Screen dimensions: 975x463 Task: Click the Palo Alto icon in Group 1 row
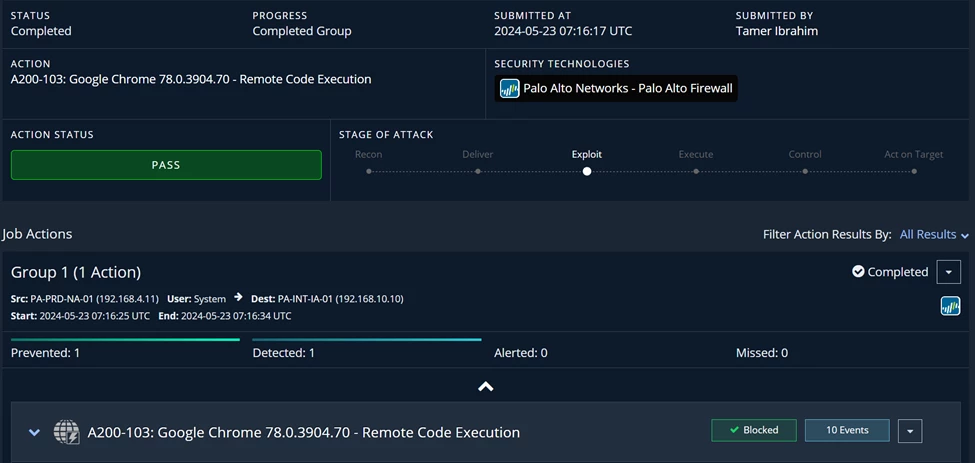coord(950,306)
